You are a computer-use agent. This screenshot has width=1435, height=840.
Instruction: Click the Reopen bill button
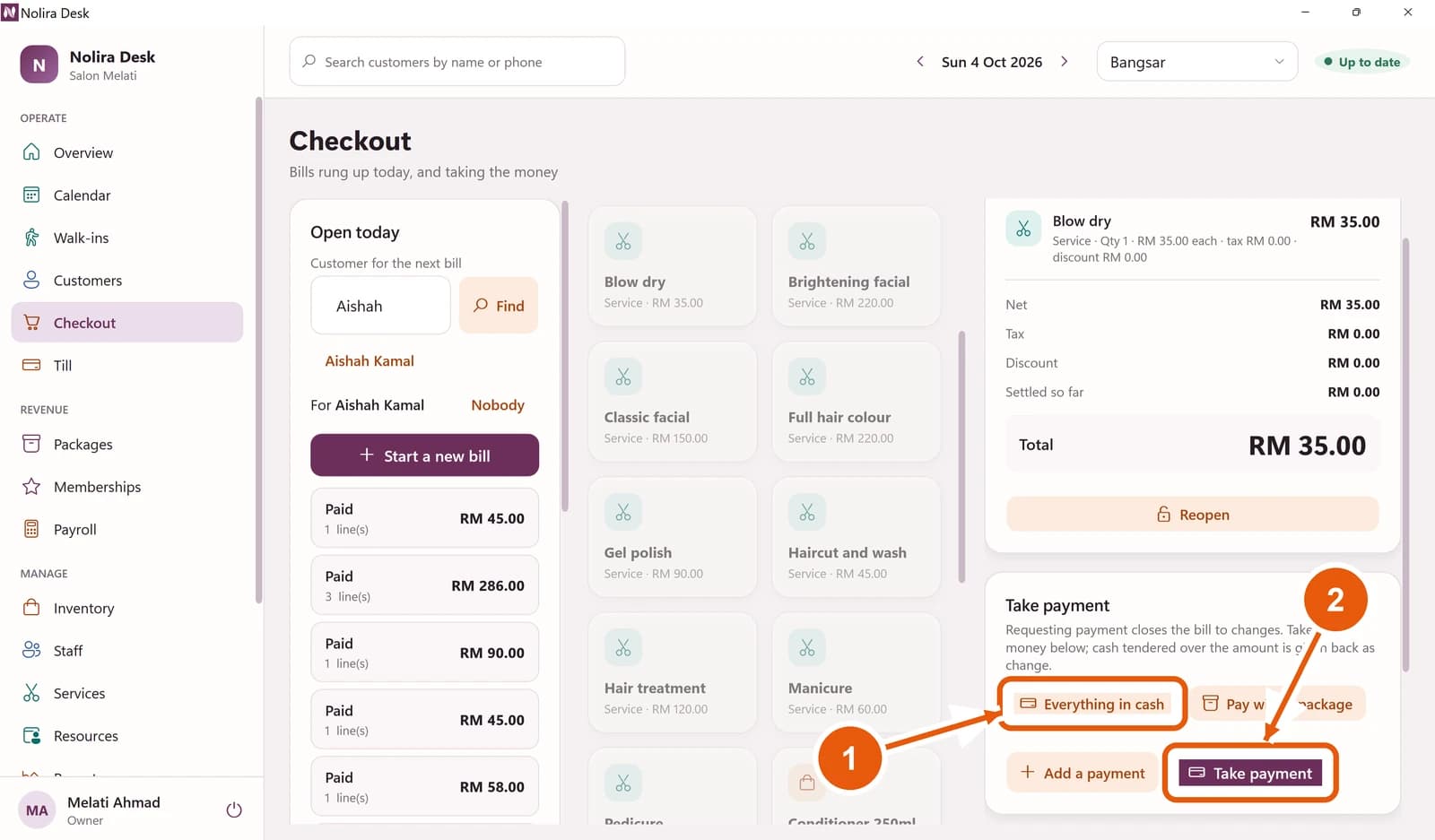tap(1192, 515)
